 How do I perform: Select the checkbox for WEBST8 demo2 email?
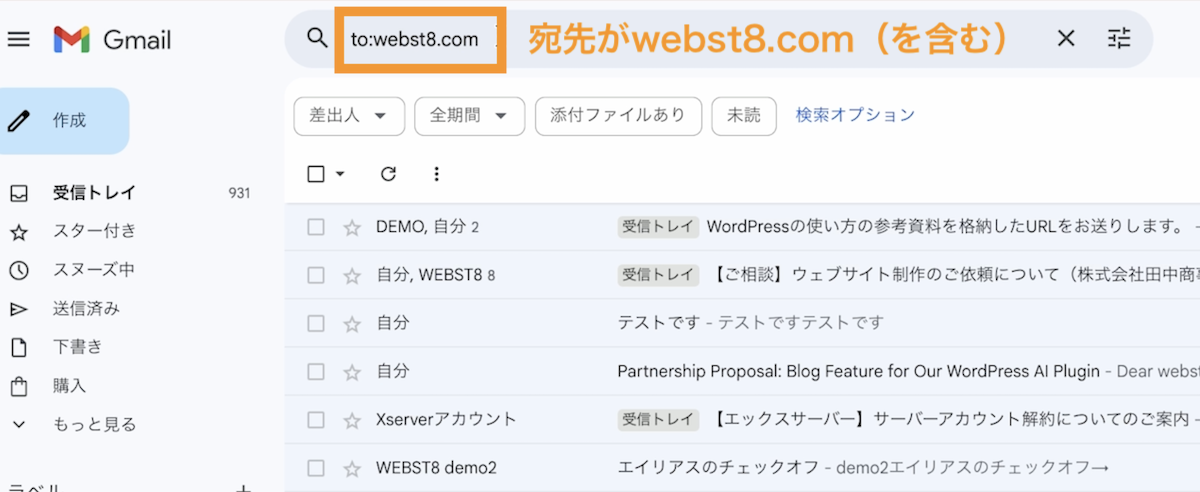316,468
